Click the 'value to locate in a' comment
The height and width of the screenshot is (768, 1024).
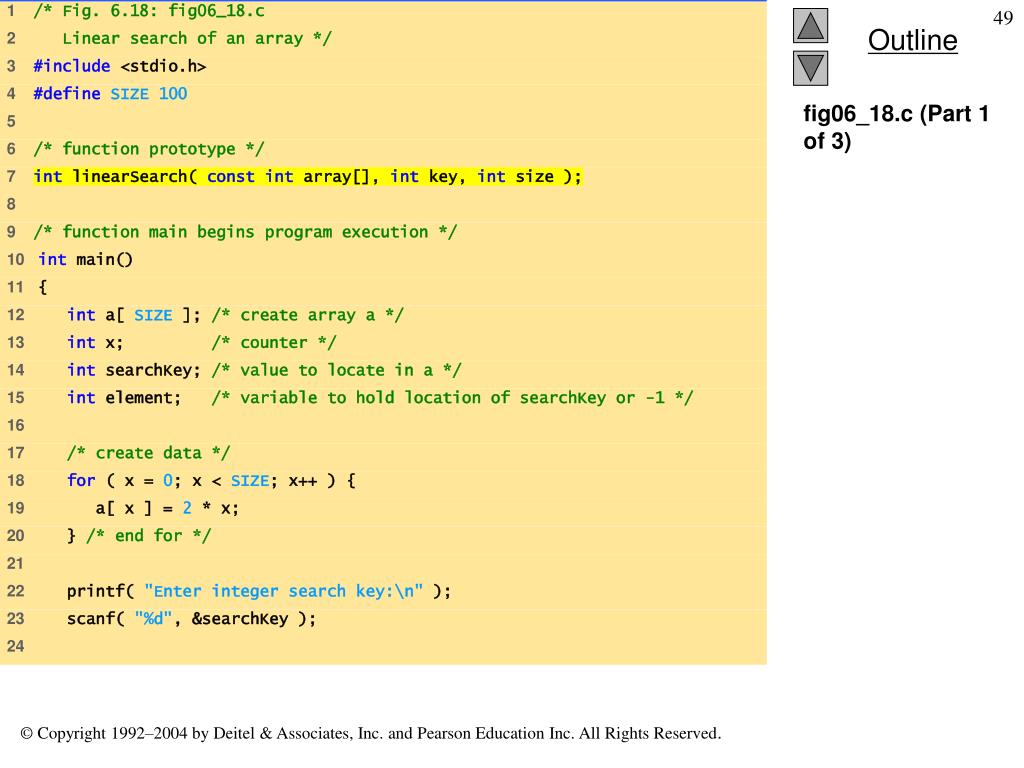[x=336, y=370]
